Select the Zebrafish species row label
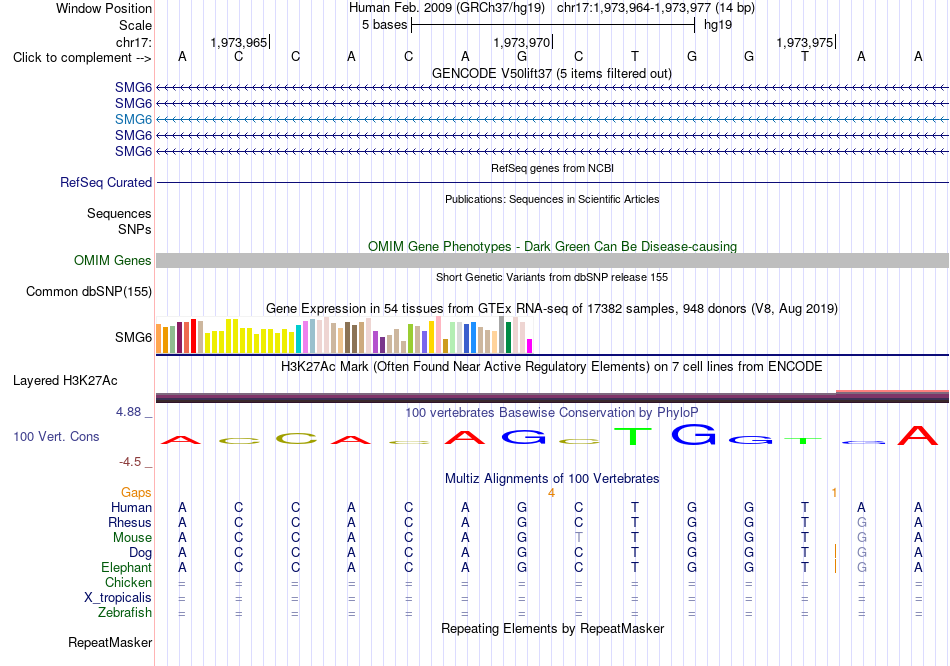 click(125, 613)
